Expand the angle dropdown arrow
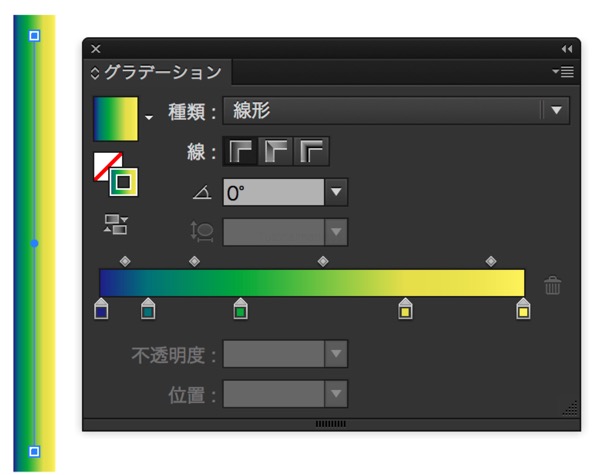Image resolution: width=600 pixels, height=475 pixels. (x=336, y=192)
